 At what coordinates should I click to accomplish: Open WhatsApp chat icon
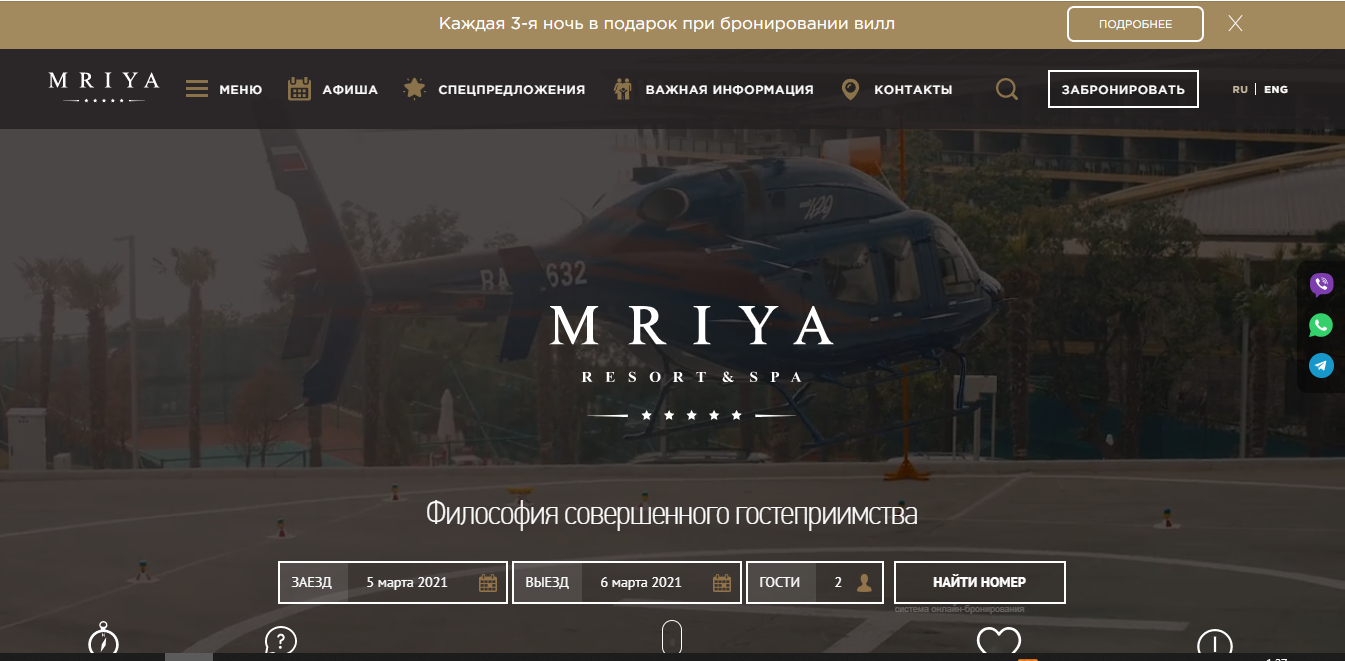tap(1321, 325)
